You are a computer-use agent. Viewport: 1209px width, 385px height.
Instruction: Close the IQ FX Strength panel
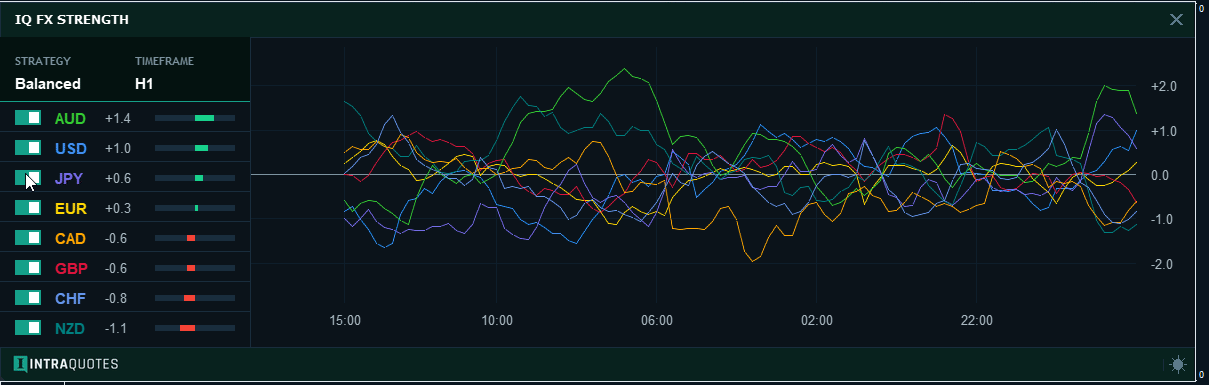(1176, 20)
